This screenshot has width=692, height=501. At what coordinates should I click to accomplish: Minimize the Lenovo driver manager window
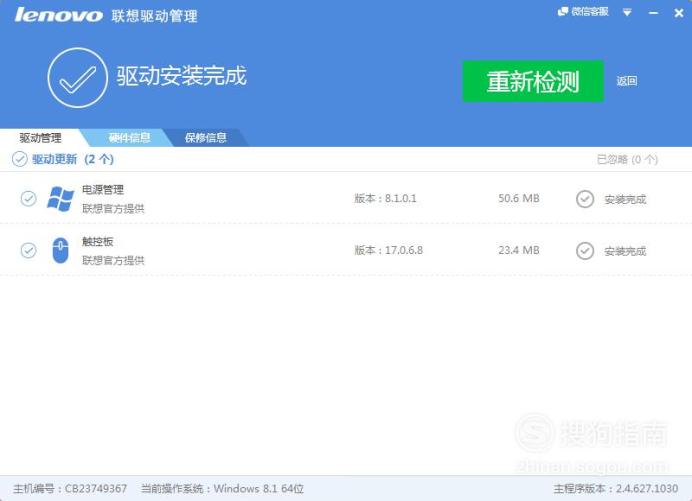point(654,13)
